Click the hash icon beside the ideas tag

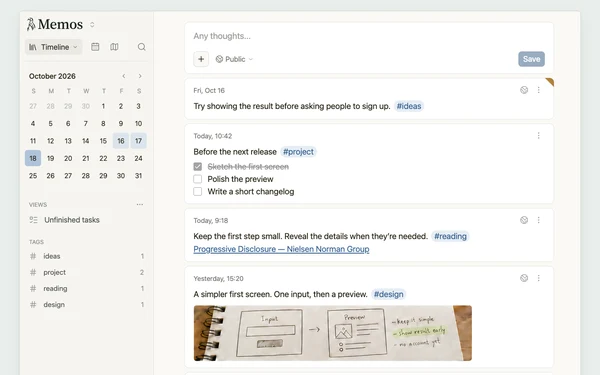(33, 256)
